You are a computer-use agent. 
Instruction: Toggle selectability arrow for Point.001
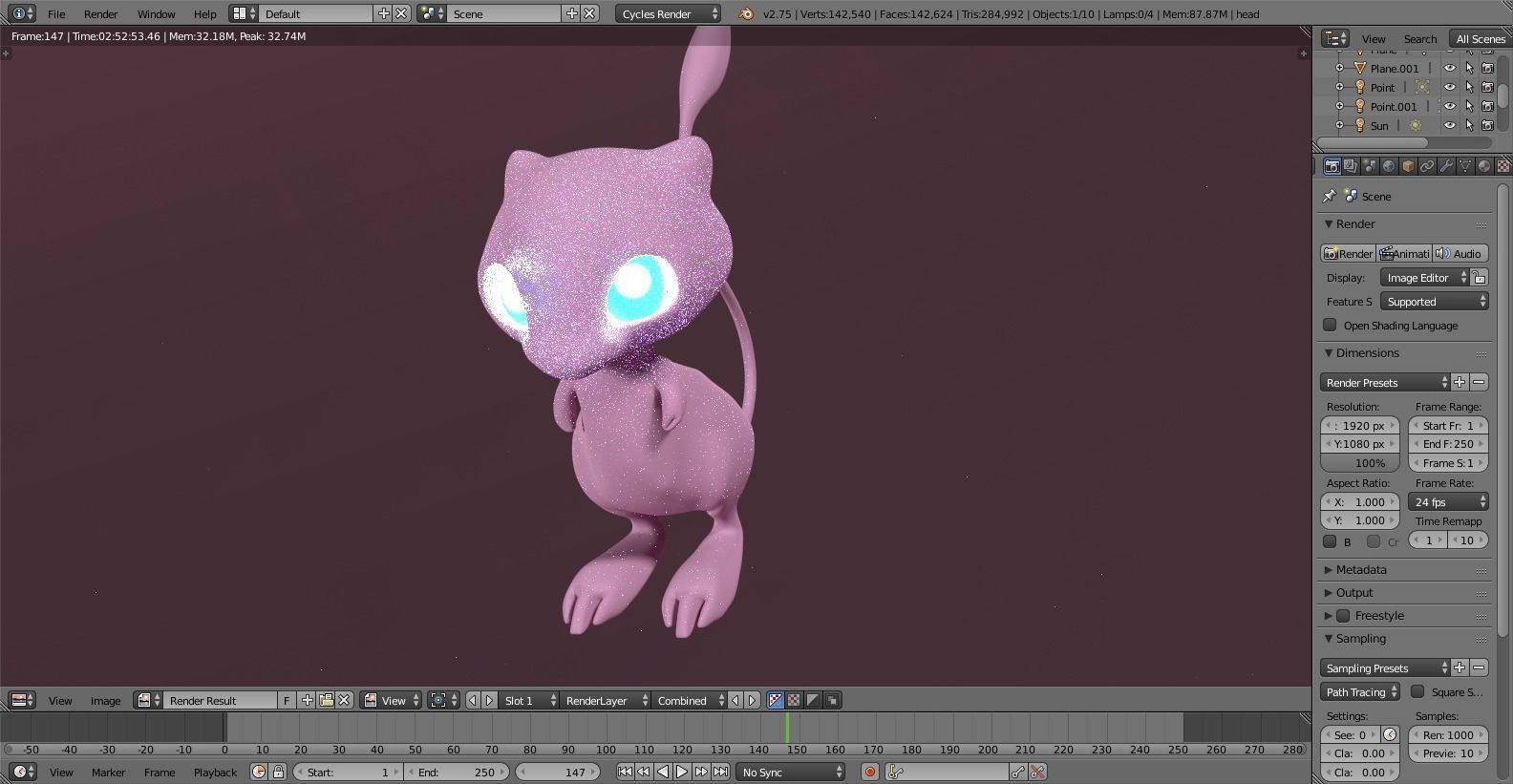point(1469,106)
